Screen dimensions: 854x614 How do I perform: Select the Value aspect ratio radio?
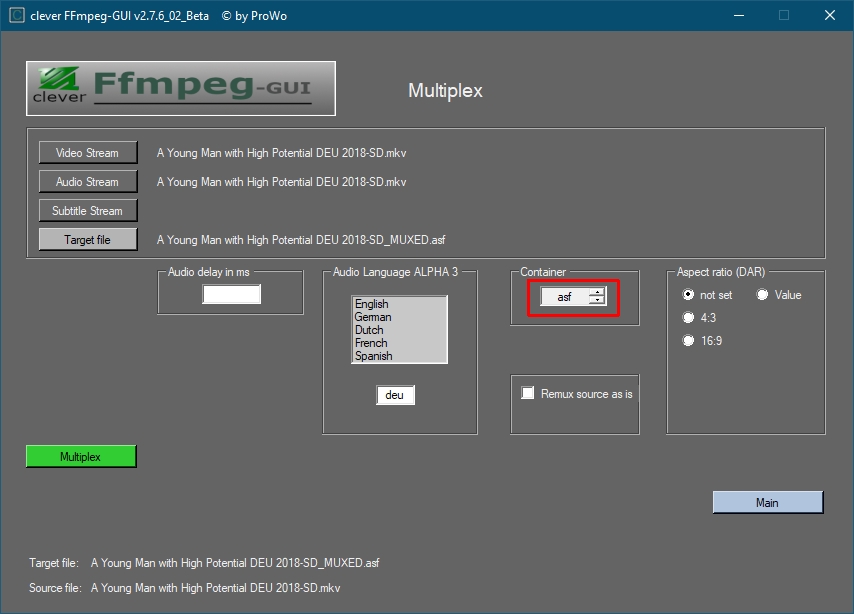(x=762, y=295)
